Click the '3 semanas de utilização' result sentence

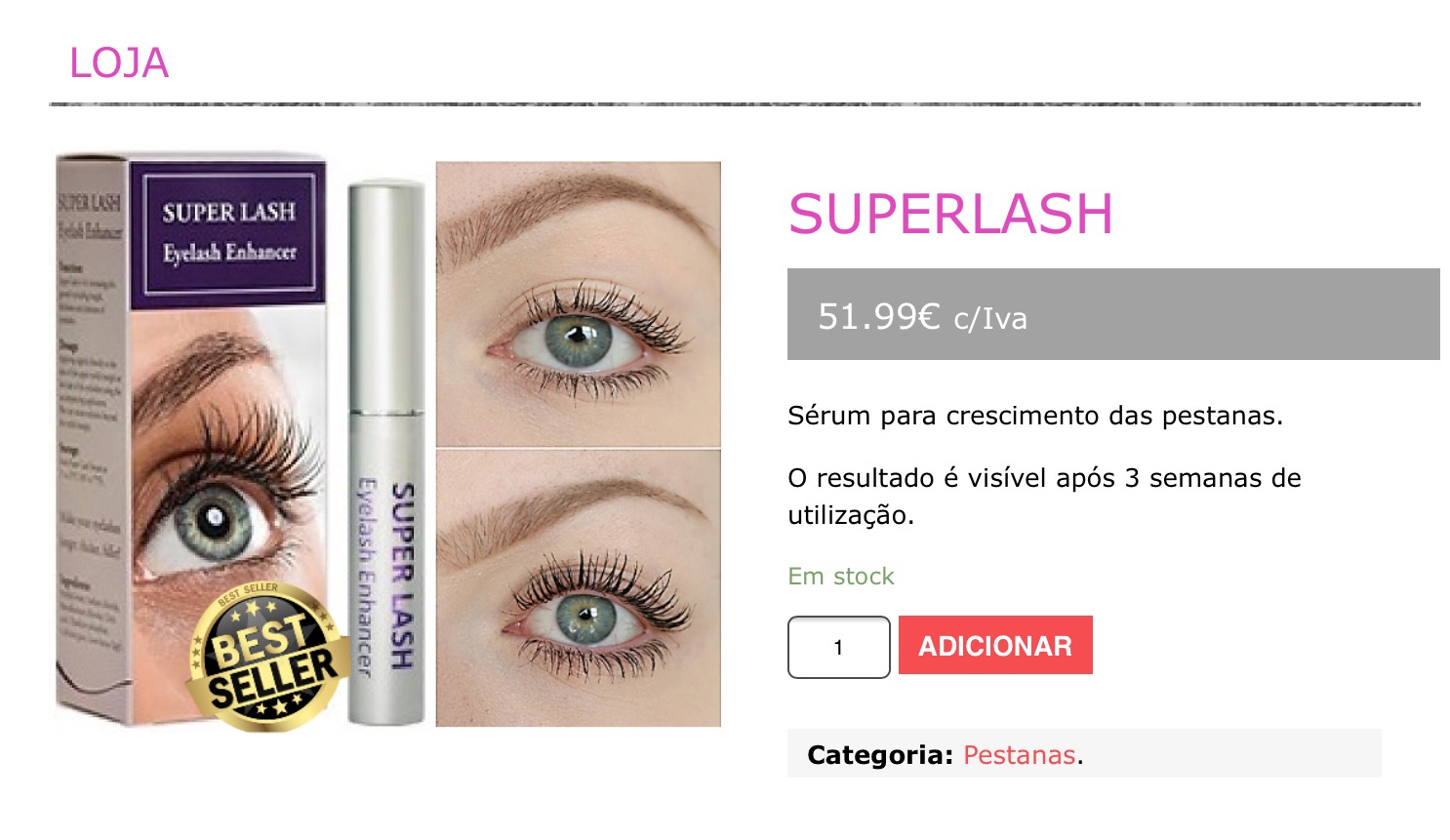tap(1044, 496)
